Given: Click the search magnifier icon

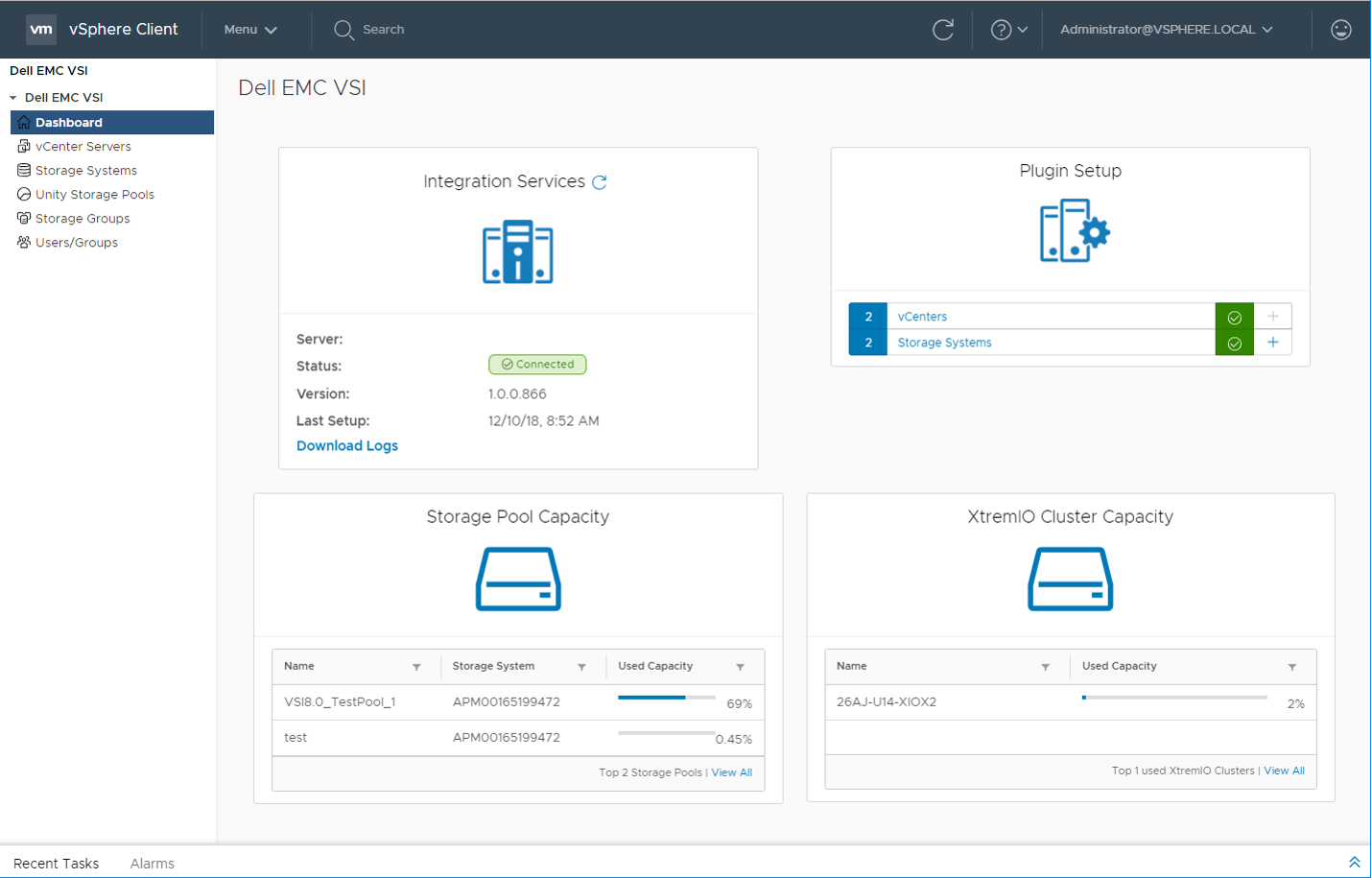Looking at the screenshot, I should [343, 30].
